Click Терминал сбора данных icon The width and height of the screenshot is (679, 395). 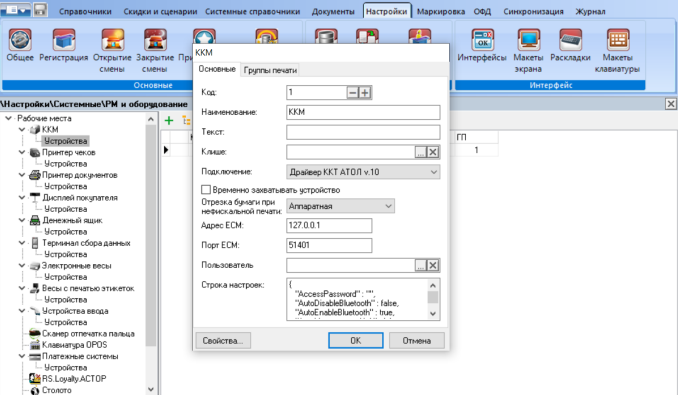click(35, 243)
